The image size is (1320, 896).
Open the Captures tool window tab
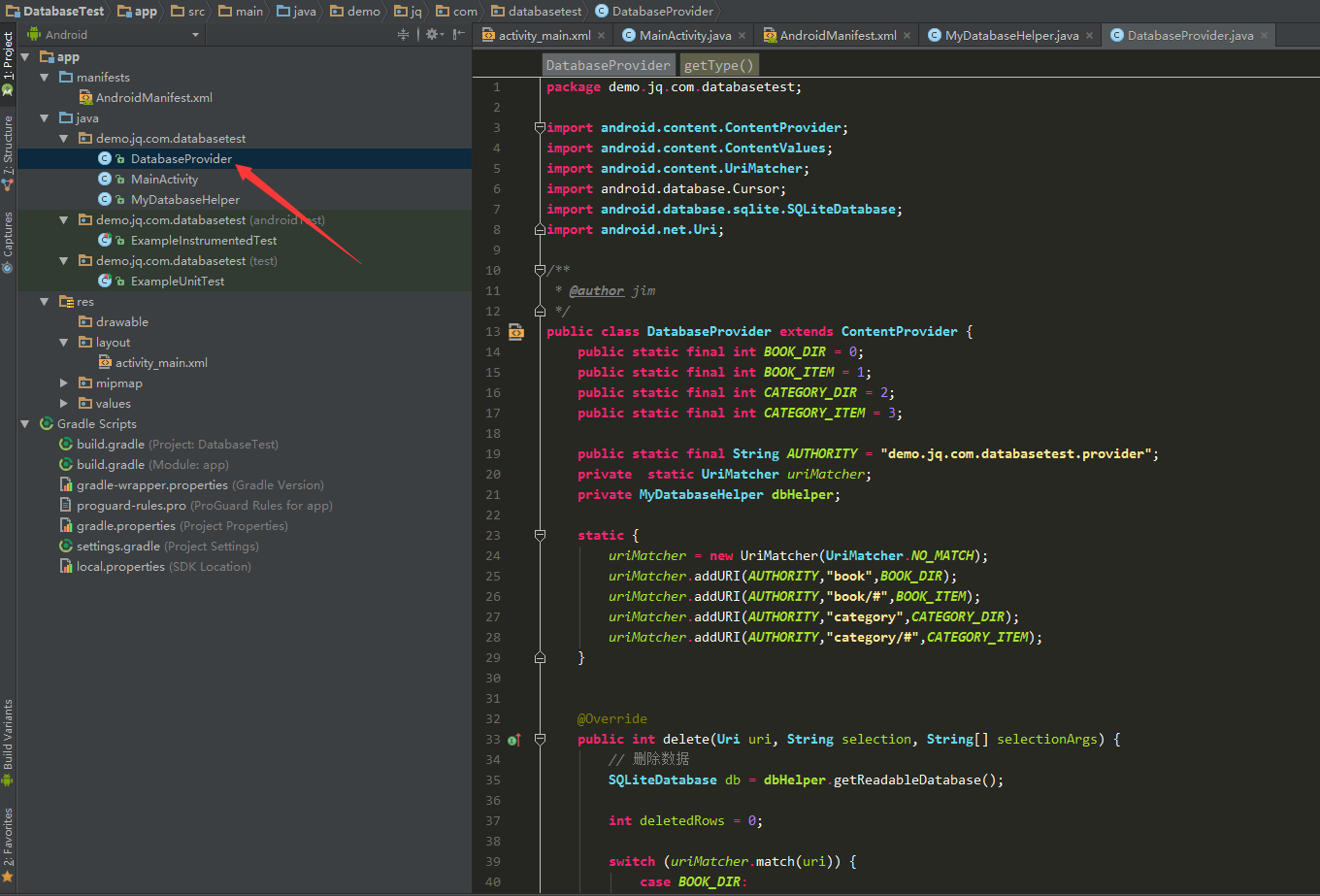pos(8,242)
